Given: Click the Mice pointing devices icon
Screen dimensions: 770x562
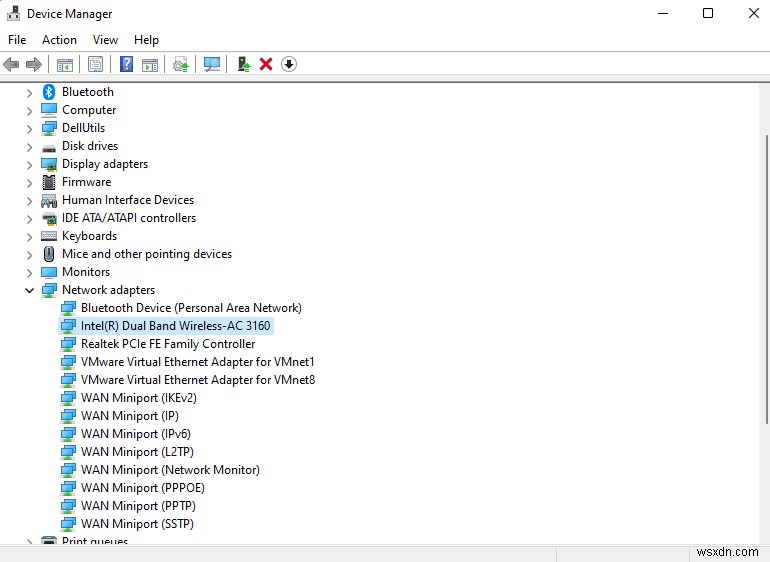Looking at the screenshot, I should click(x=49, y=254).
